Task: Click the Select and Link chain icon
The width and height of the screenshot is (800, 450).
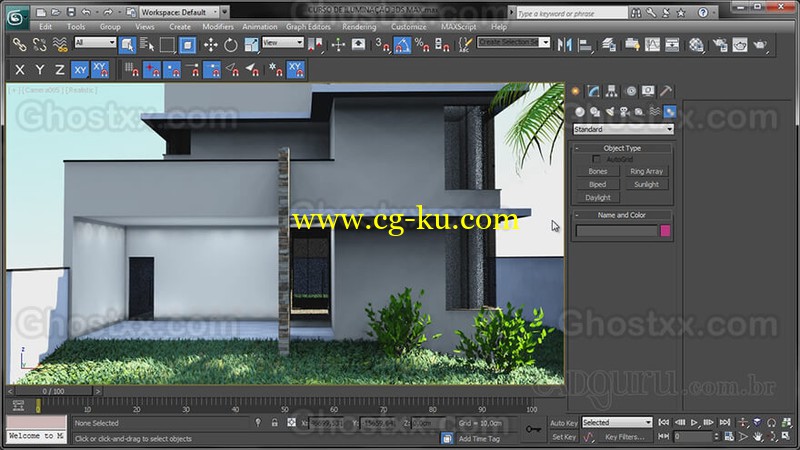Action: point(19,45)
